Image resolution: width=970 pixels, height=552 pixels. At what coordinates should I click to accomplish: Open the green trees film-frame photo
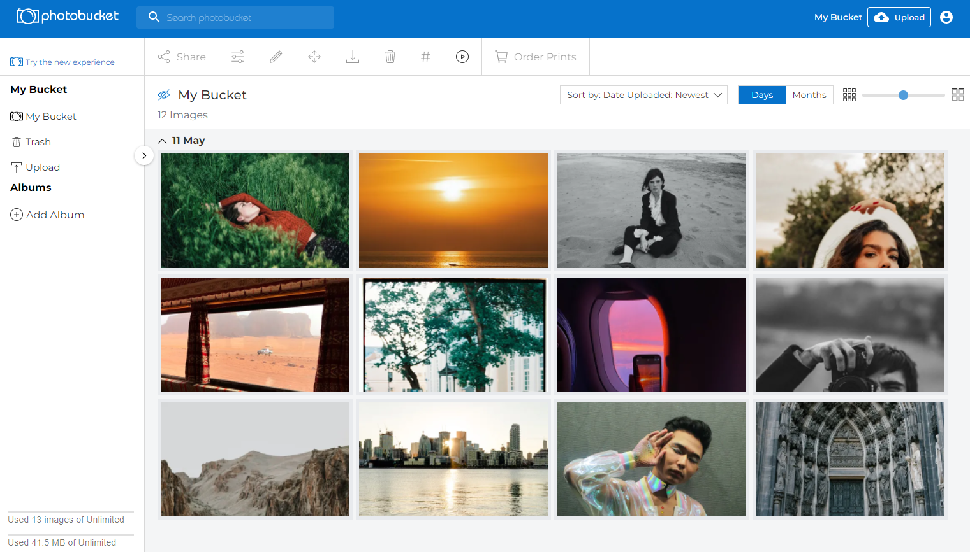click(x=453, y=335)
